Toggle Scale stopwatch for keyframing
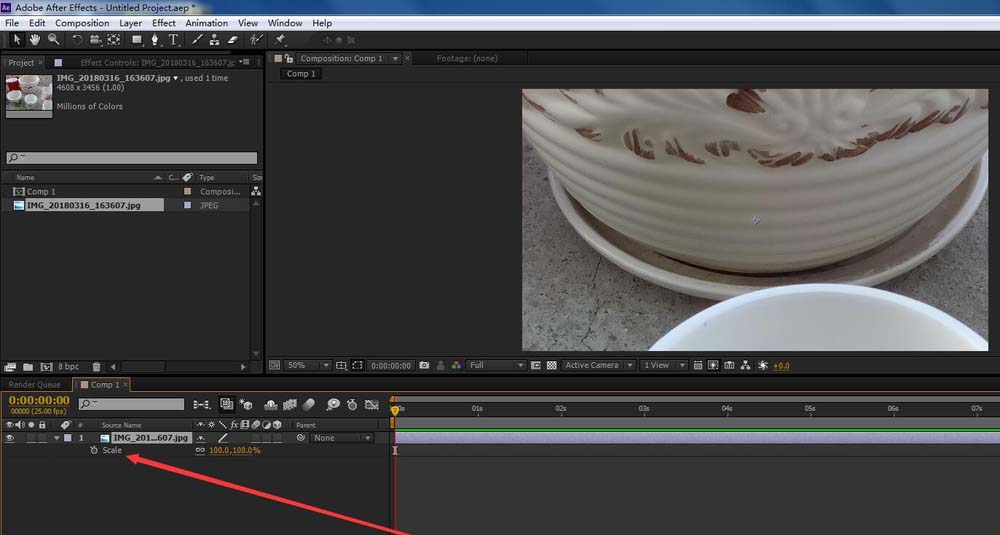 coord(94,450)
